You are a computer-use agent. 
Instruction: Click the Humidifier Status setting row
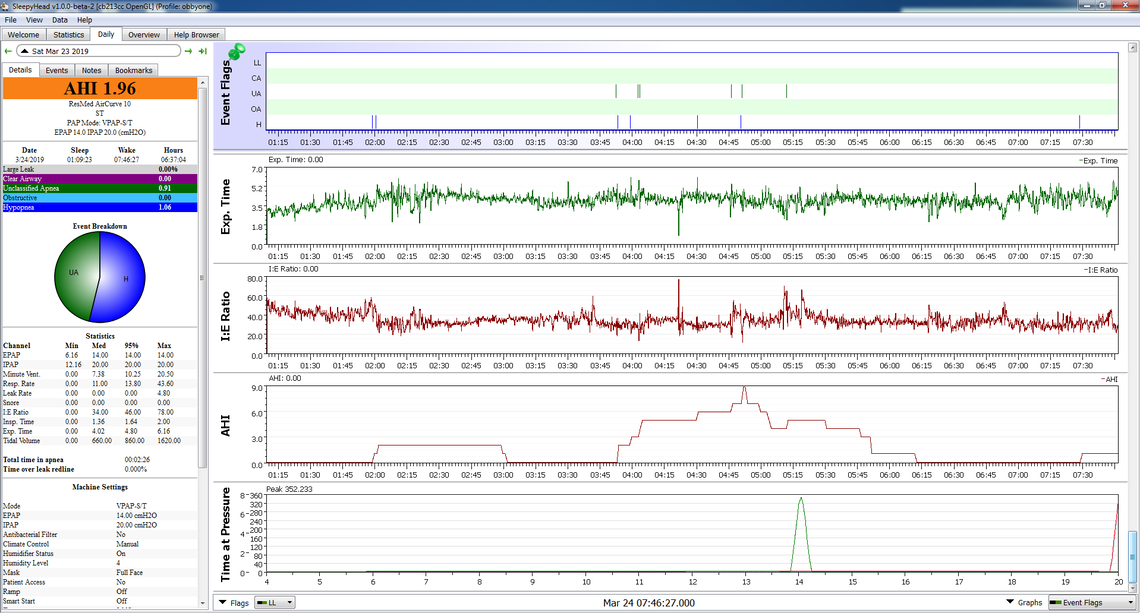tap(100, 553)
